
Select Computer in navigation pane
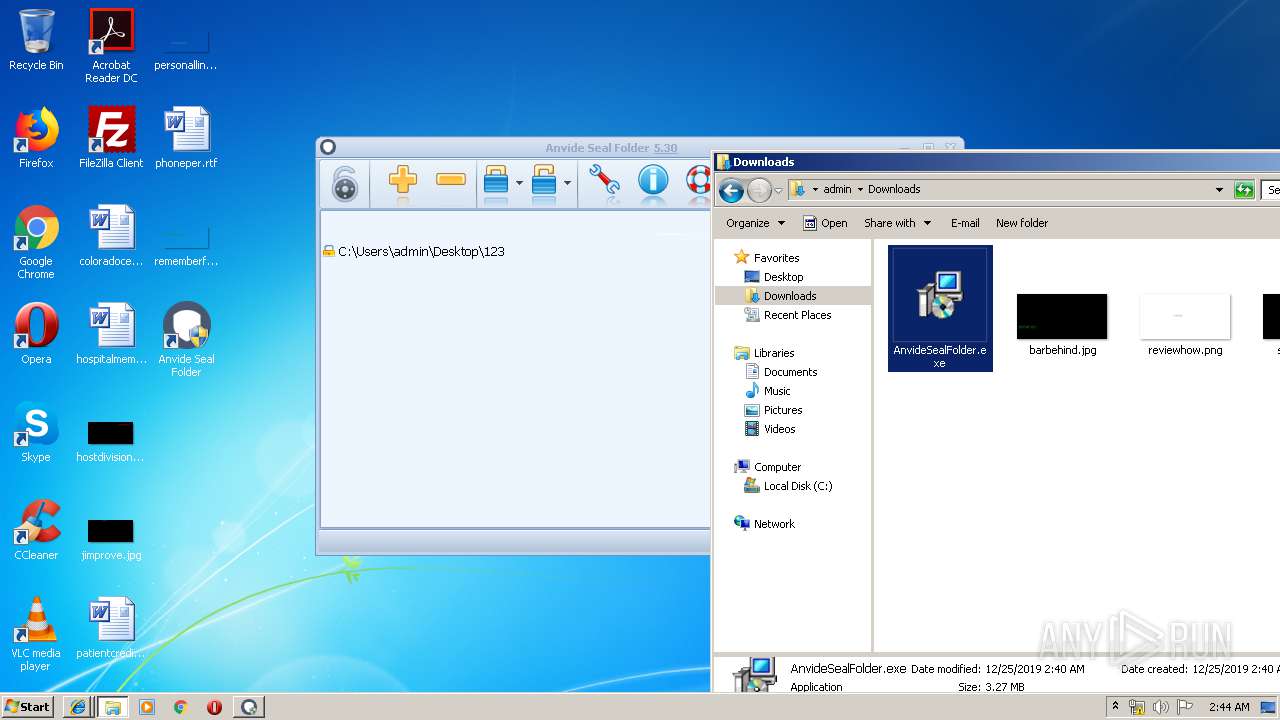pyautogui.click(x=767, y=467)
